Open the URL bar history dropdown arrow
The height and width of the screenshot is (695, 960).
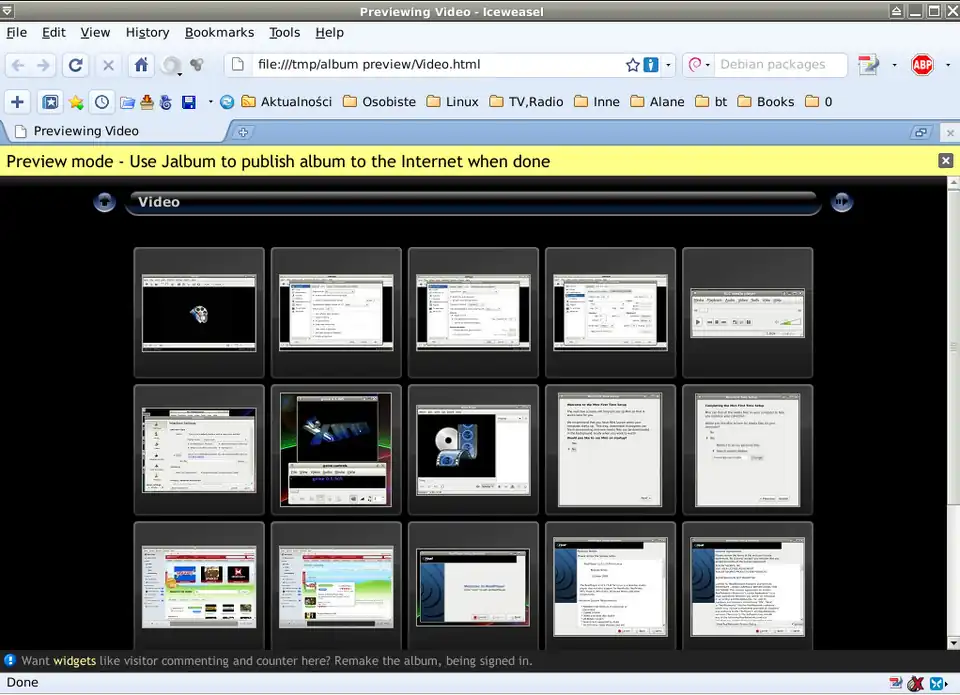[x=669, y=65]
